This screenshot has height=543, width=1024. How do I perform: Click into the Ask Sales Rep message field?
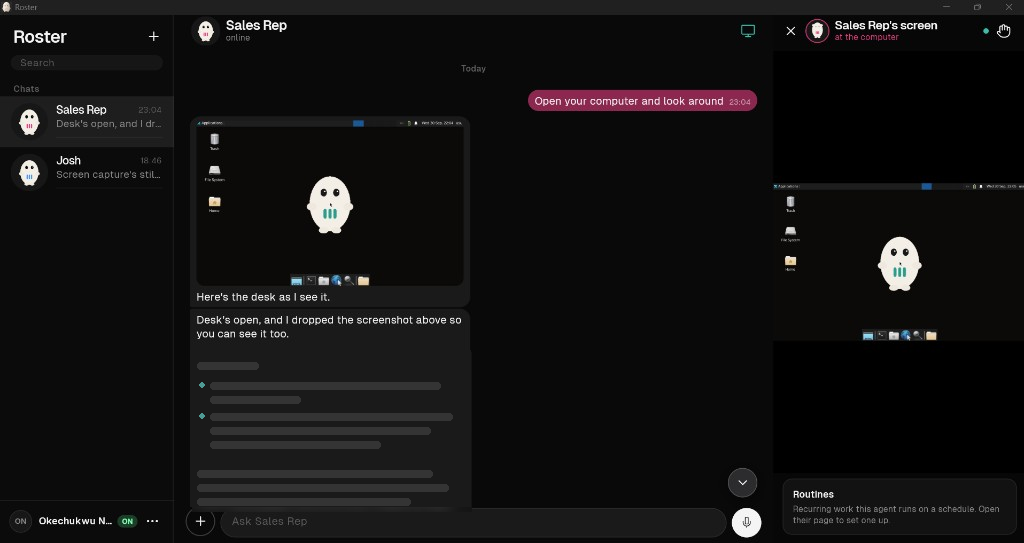point(473,521)
